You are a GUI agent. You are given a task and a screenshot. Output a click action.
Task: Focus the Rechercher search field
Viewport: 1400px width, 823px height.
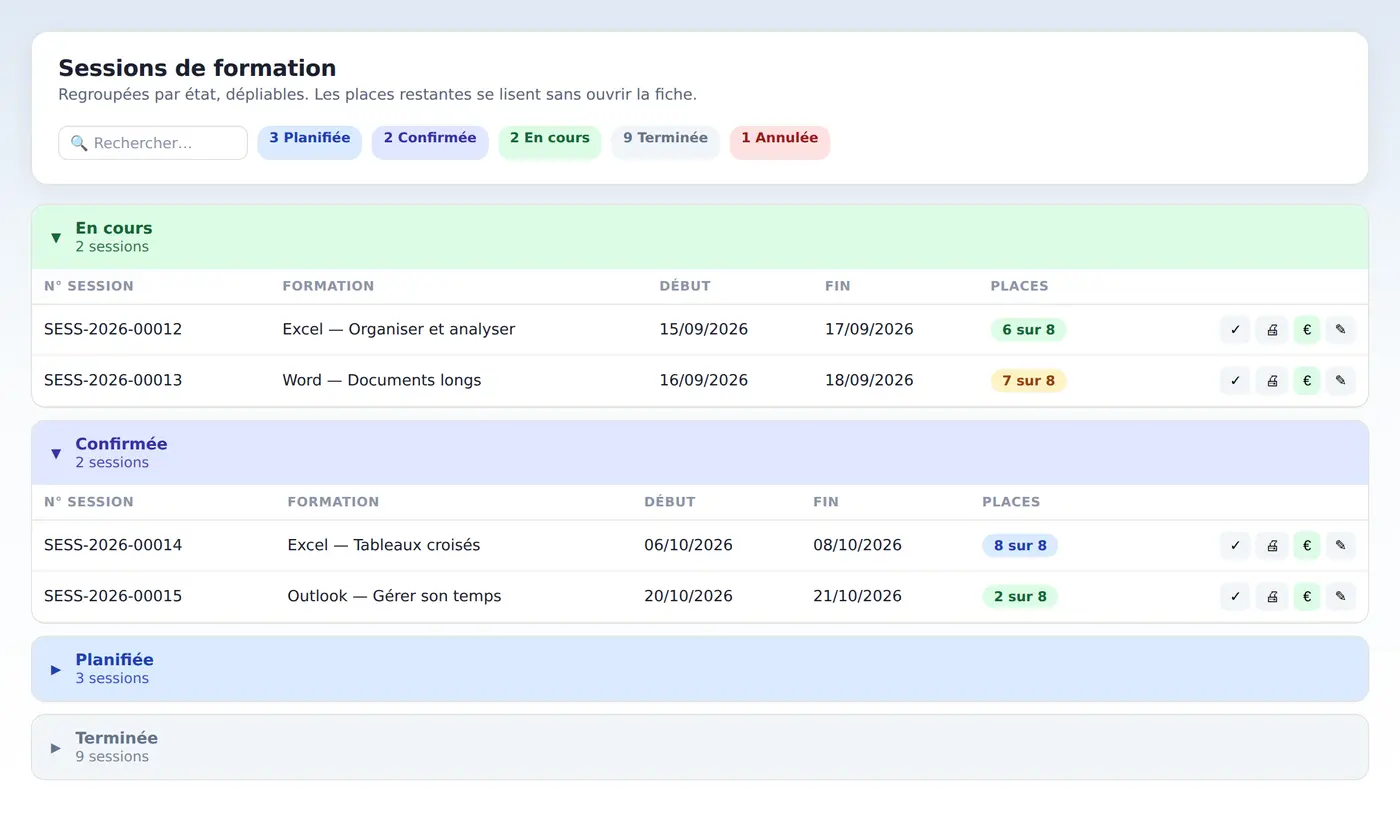click(x=153, y=143)
